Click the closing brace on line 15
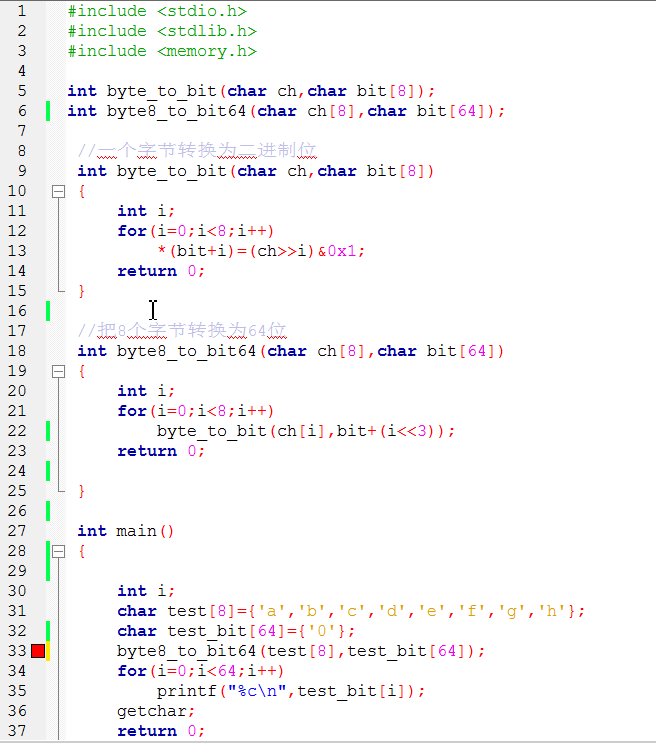Image resolution: width=656 pixels, height=743 pixels. coord(82,291)
